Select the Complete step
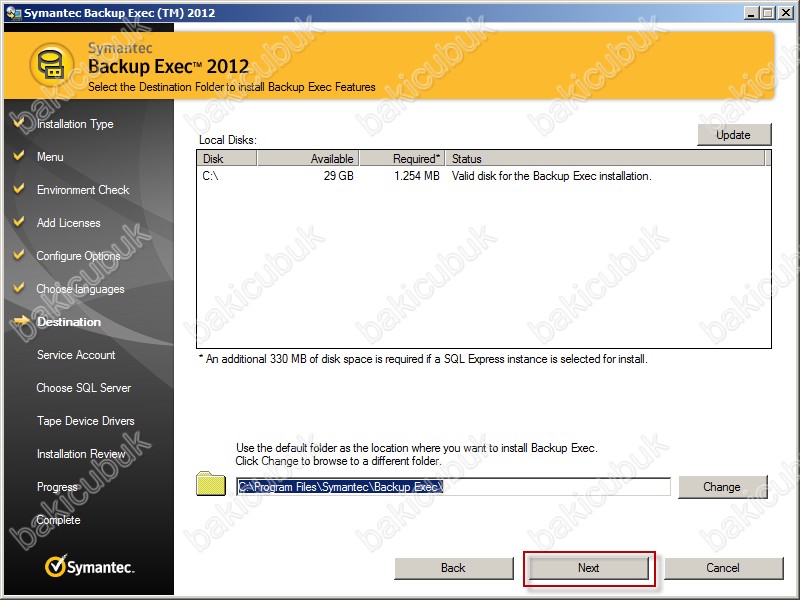The width and height of the screenshot is (800, 600). point(59,520)
